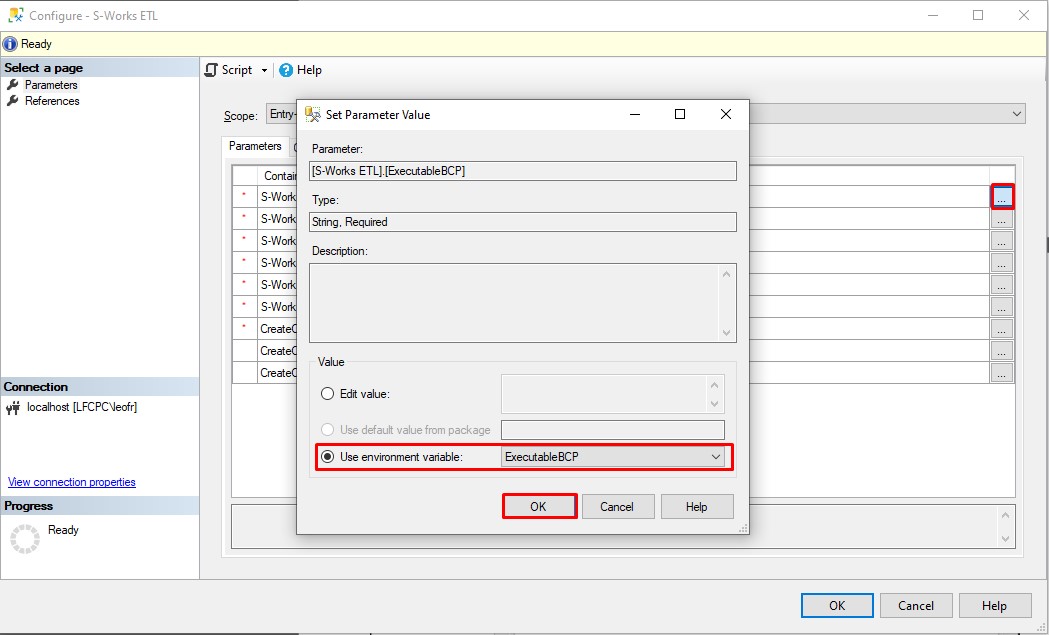Click the Configure window title bar icon
Viewport: 1049px width, 635px height.
(x=15, y=15)
